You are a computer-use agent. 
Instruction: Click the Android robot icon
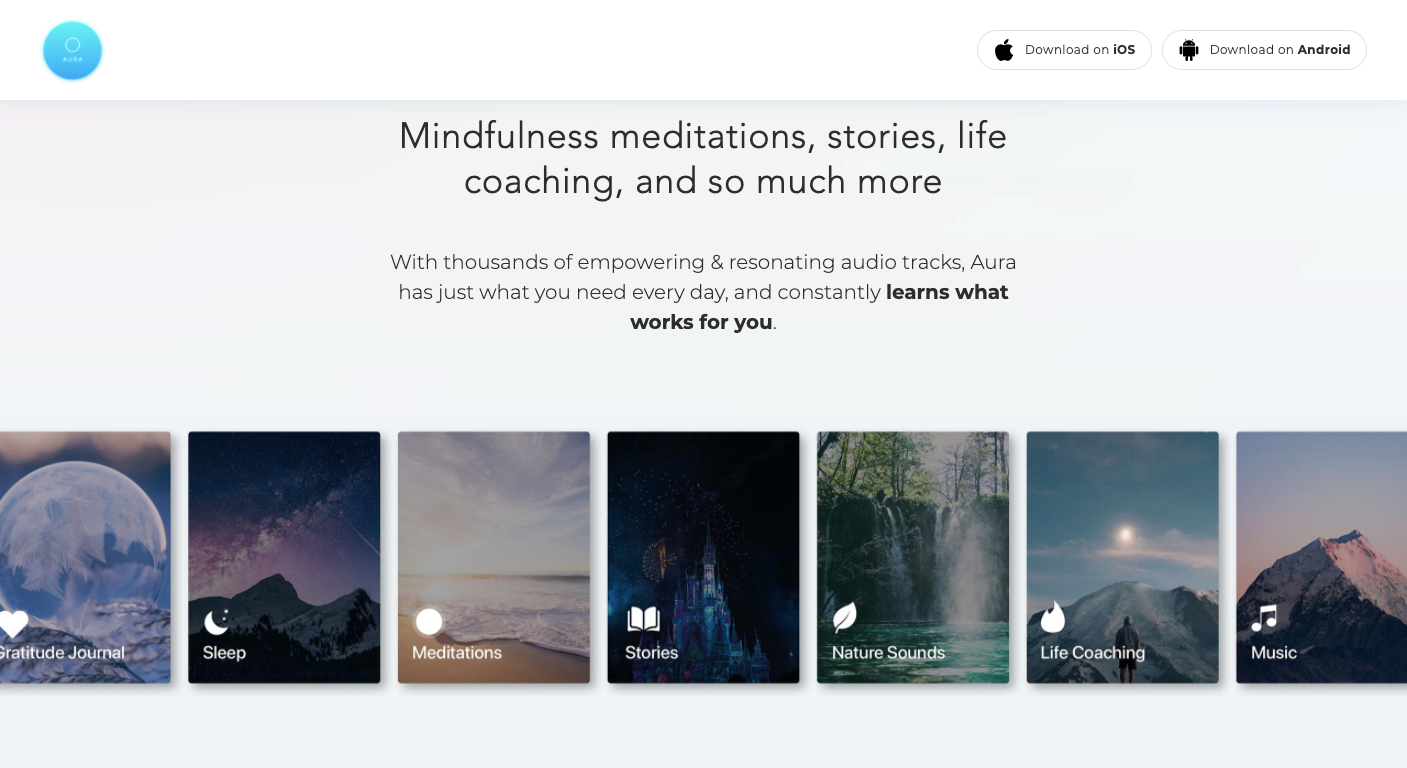pos(1189,50)
